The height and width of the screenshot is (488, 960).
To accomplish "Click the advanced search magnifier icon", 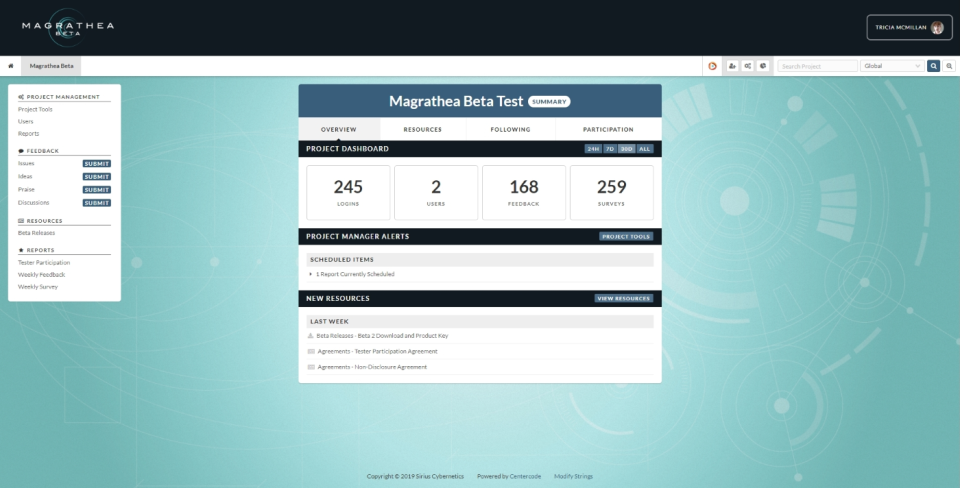I will click(949, 66).
